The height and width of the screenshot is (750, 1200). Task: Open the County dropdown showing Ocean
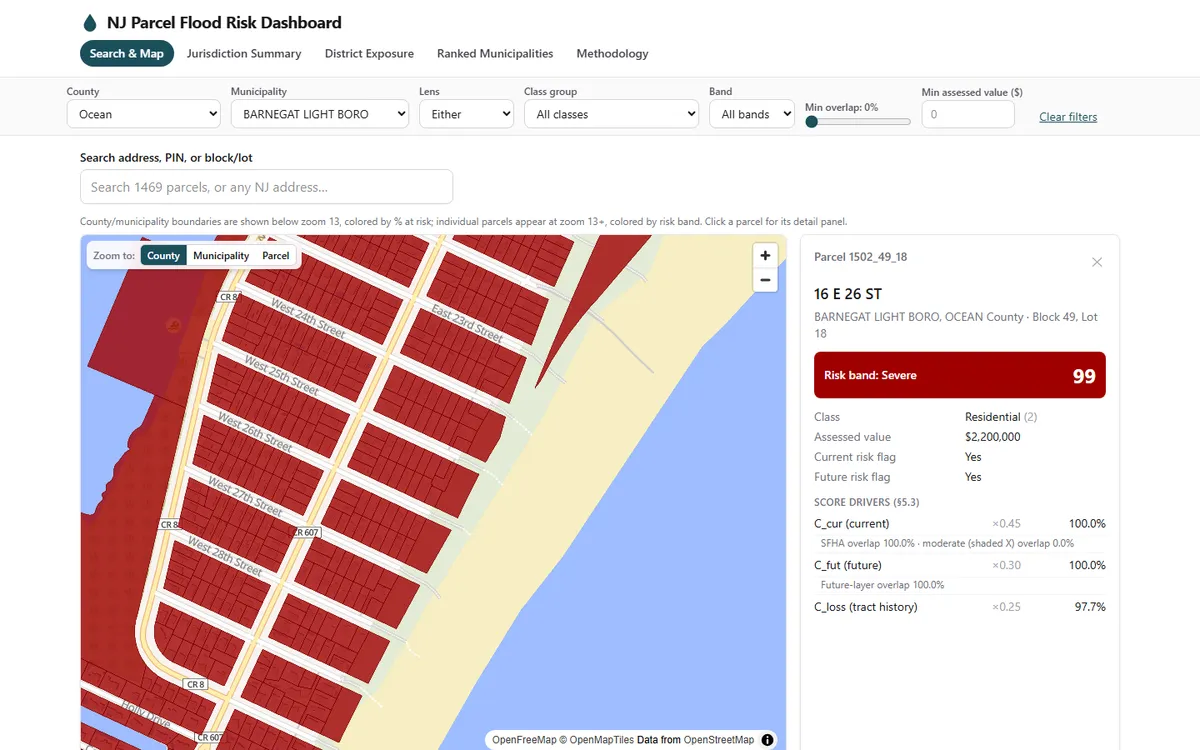144,114
